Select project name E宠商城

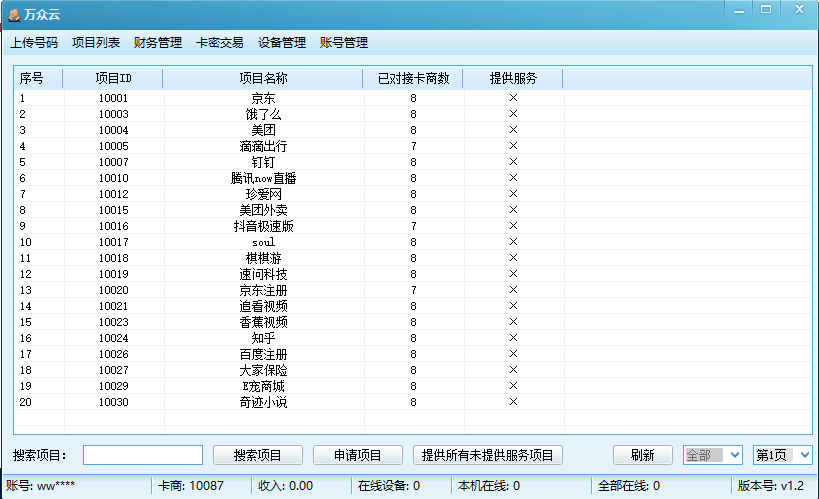point(263,386)
